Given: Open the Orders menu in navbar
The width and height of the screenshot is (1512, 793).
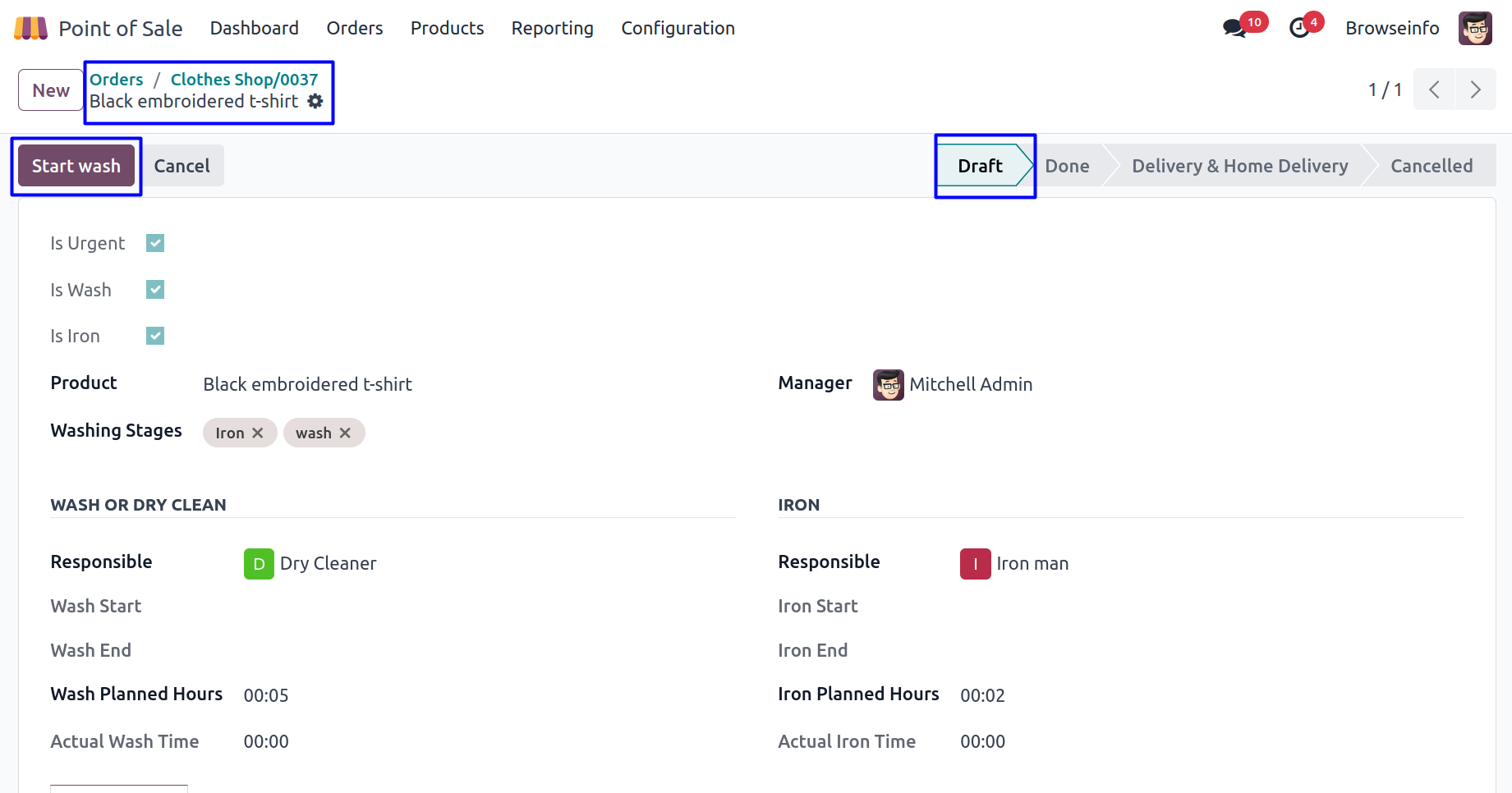Looking at the screenshot, I should [x=354, y=29].
